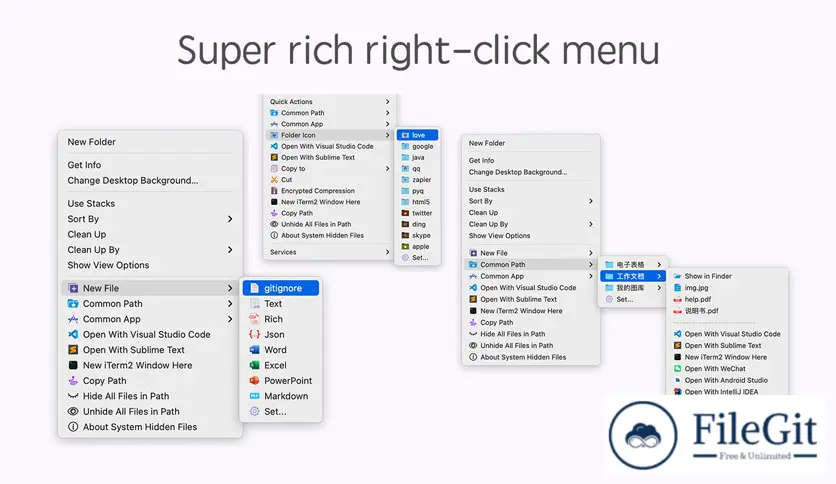Click the Cut scissors item
836x484 pixels.
coord(329,180)
